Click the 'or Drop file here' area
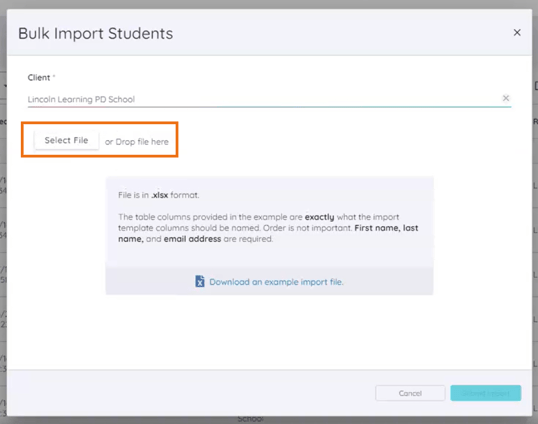This screenshot has height=424, width=538. coord(137,142)
